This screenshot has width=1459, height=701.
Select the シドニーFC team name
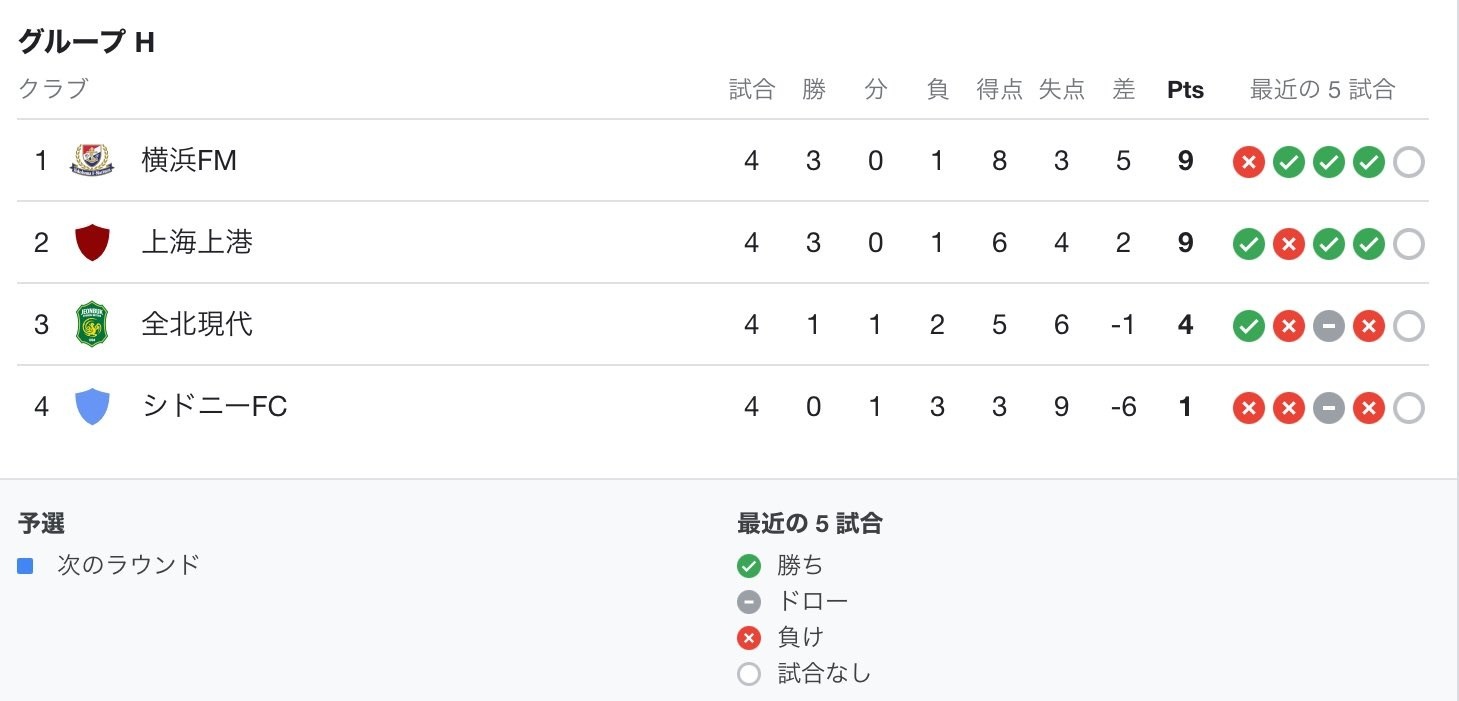[214, 407]
